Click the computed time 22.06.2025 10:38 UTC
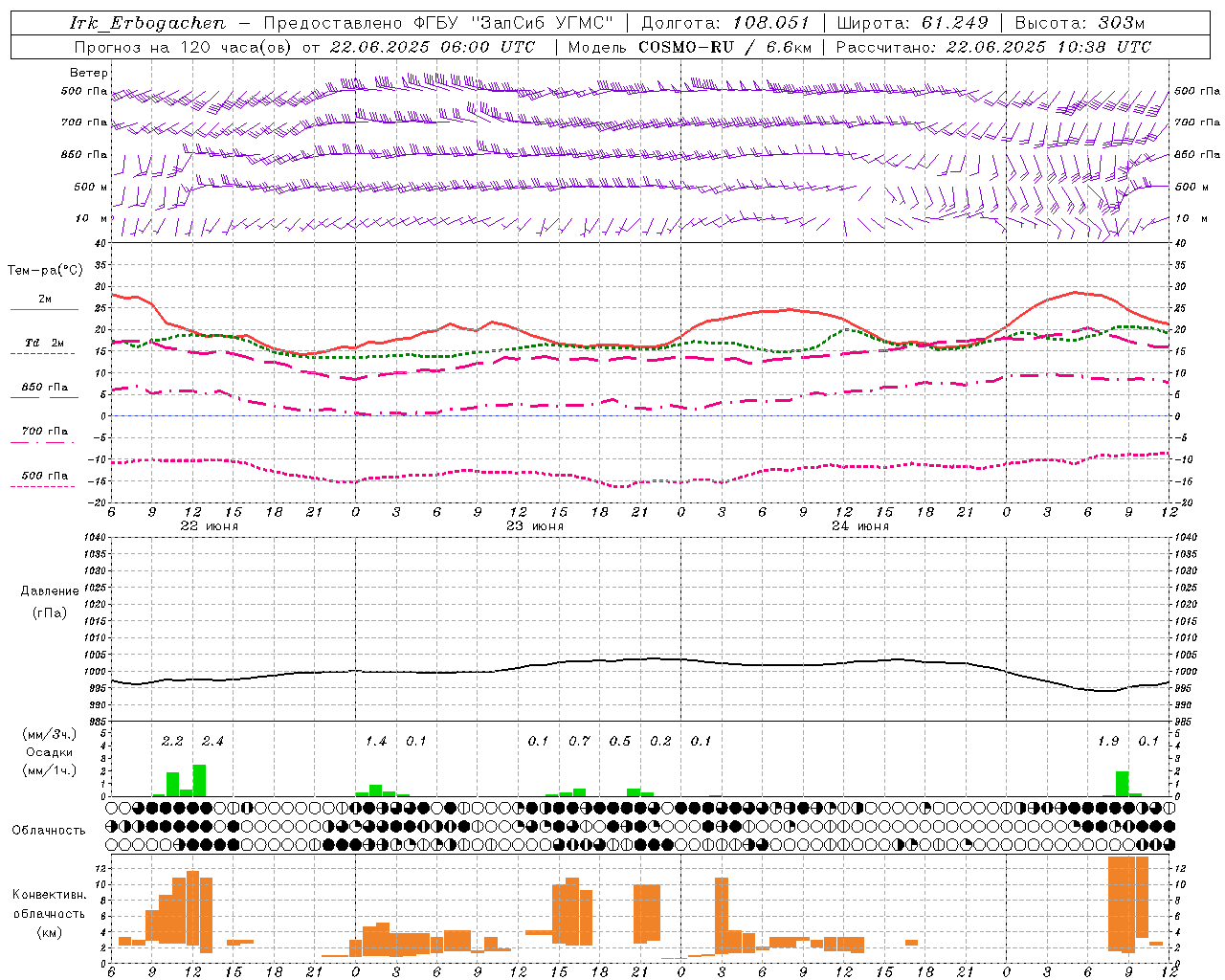The image size is (1225, 980). [1048, 47]
